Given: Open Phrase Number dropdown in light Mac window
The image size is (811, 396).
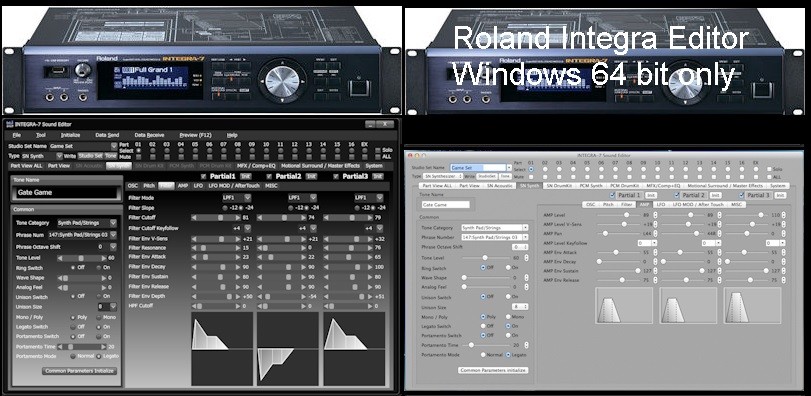Looking at the screenshot, I should pyautogui.click(x=525, y=237).
